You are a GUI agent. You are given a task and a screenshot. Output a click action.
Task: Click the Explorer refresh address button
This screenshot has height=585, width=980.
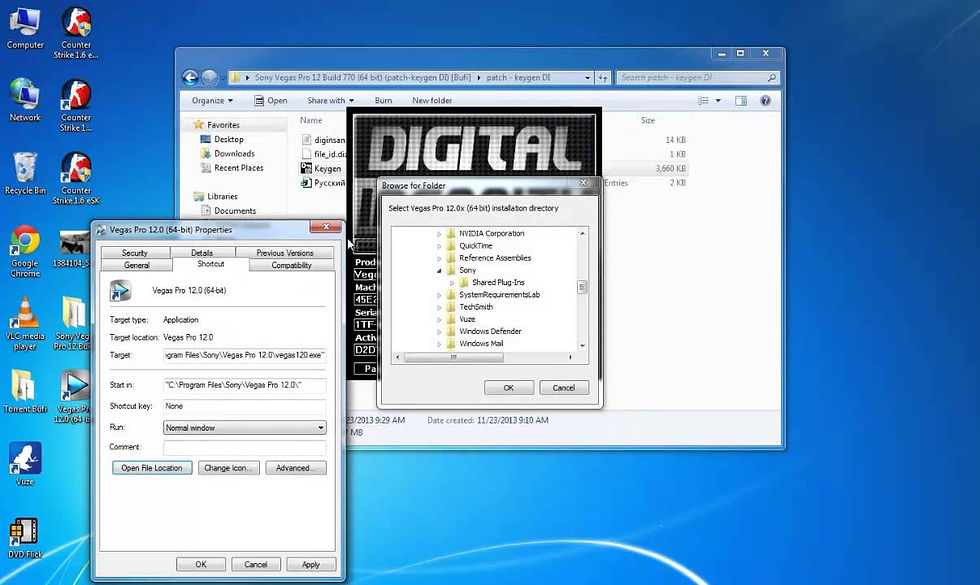pyautogui.click(x=603, y=78)
